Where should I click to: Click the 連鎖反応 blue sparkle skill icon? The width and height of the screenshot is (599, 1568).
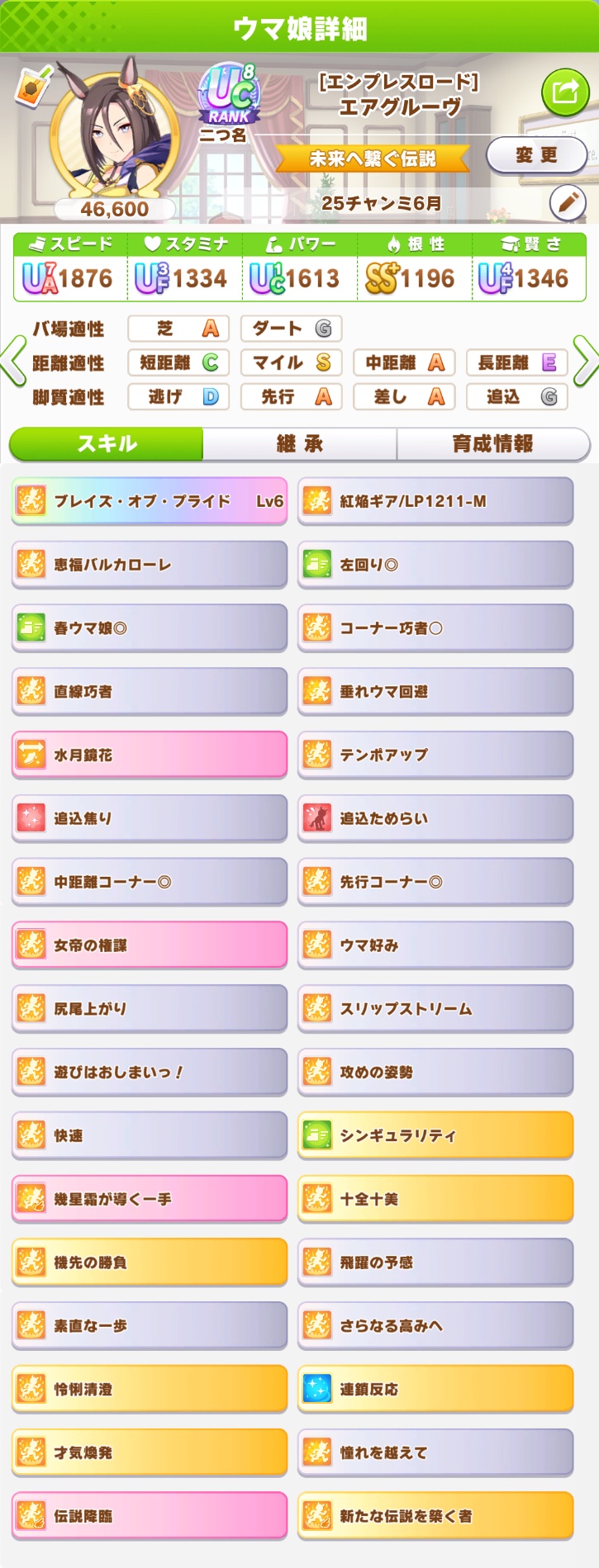(317, 1389)
